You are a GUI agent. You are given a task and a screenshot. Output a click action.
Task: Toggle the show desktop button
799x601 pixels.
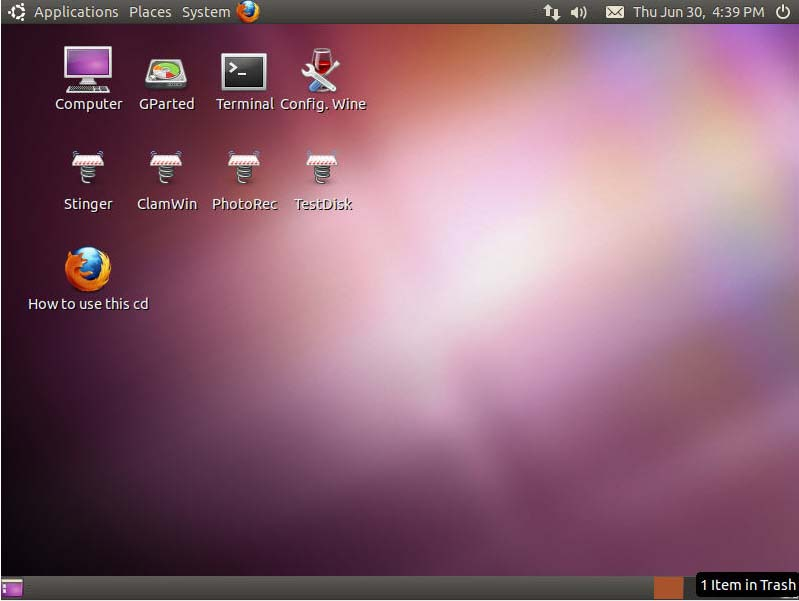click(12, 588)
